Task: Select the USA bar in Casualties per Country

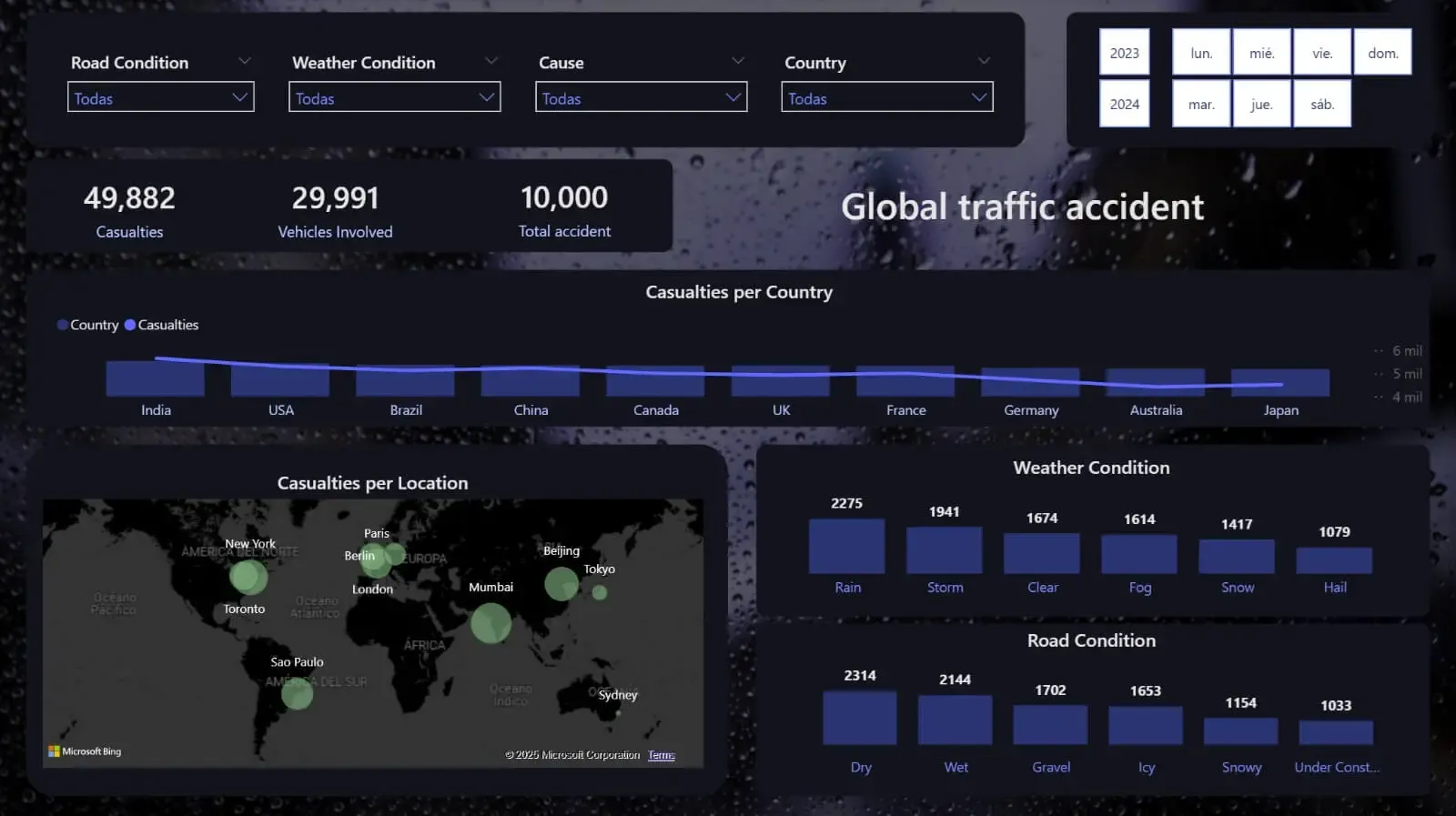Action: (280, 380)
